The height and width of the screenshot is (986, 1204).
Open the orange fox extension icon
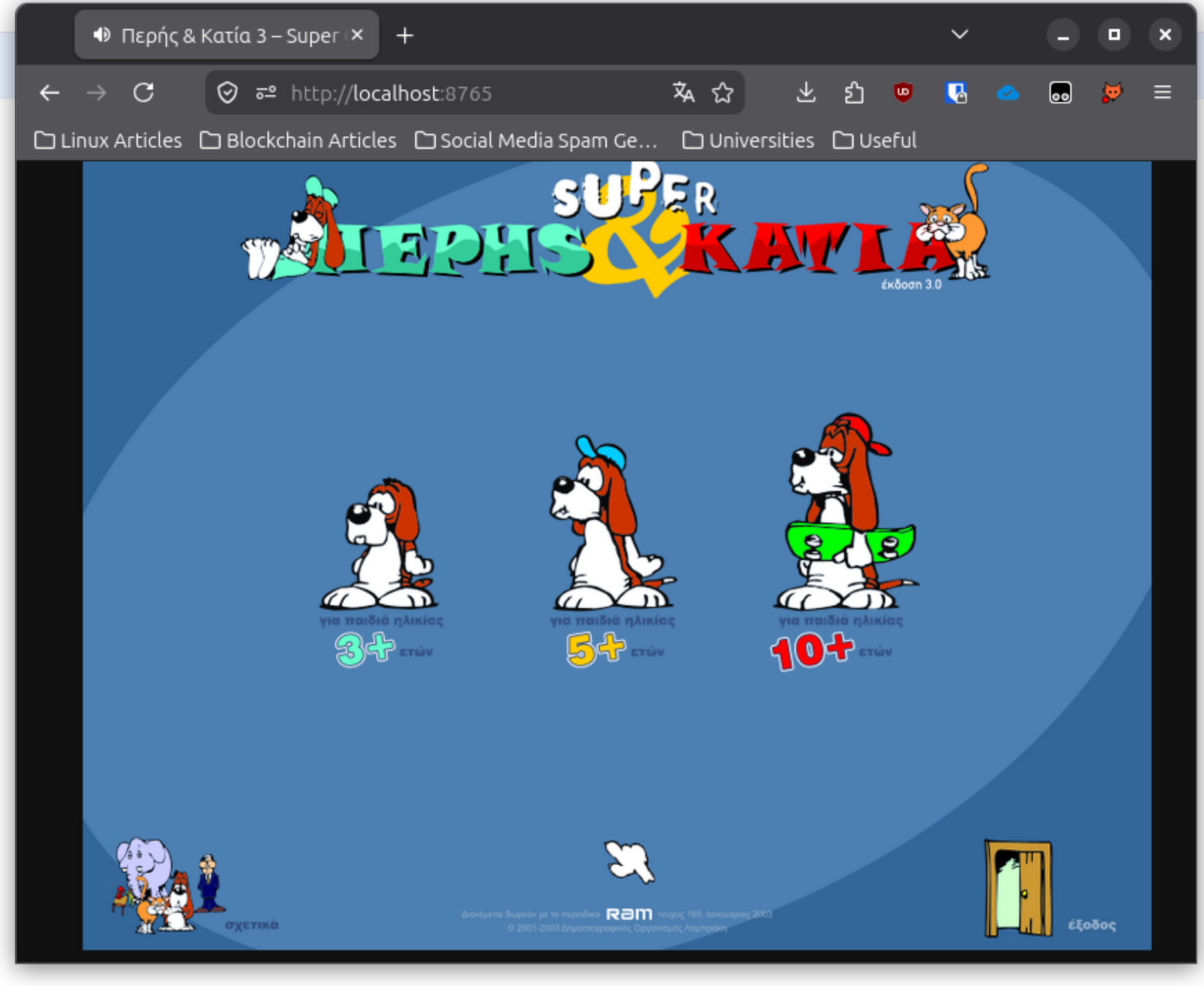(x=1112, y=92)
